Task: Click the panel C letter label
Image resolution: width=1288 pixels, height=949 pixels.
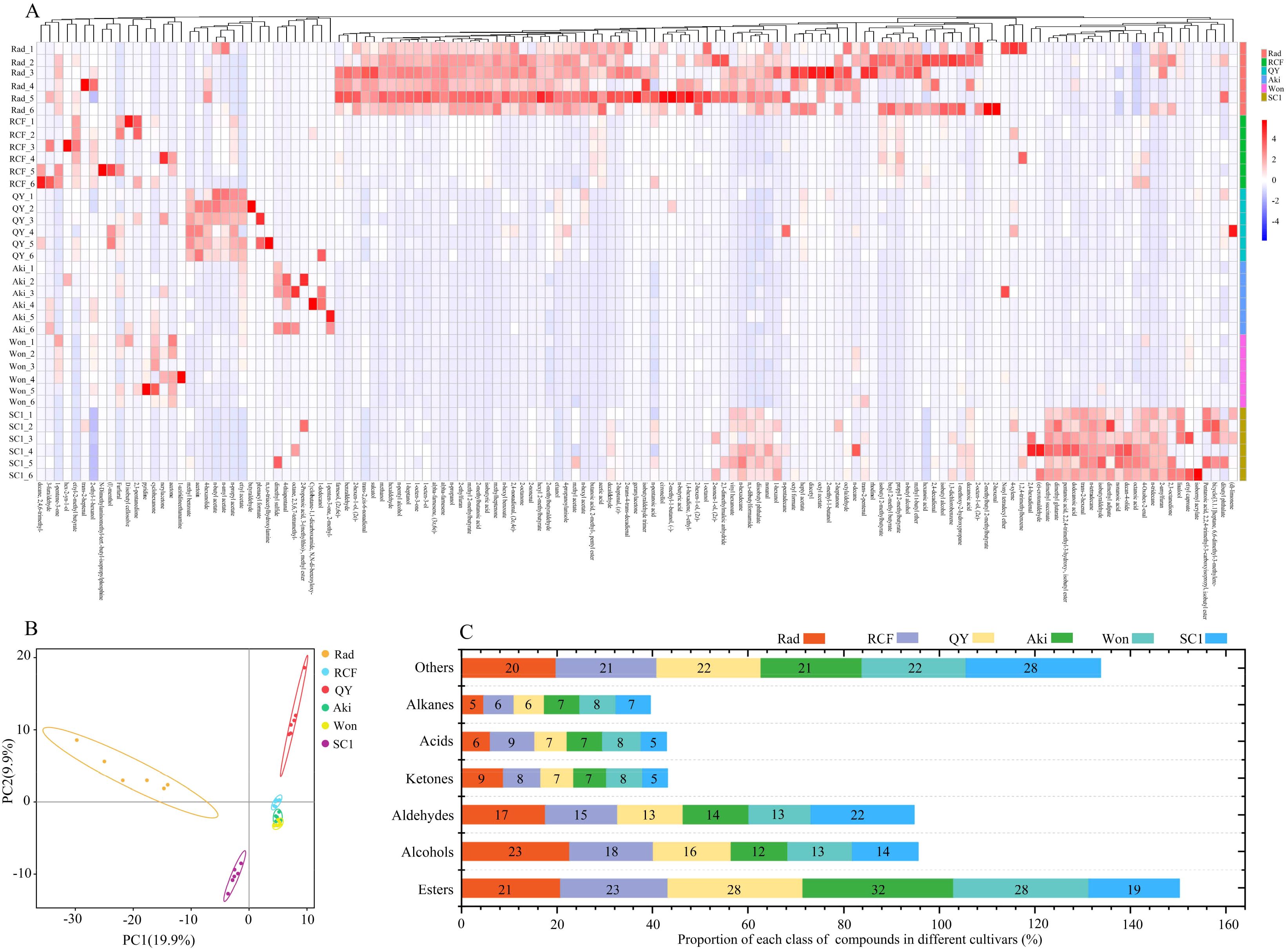Action: tap(466, 632)
